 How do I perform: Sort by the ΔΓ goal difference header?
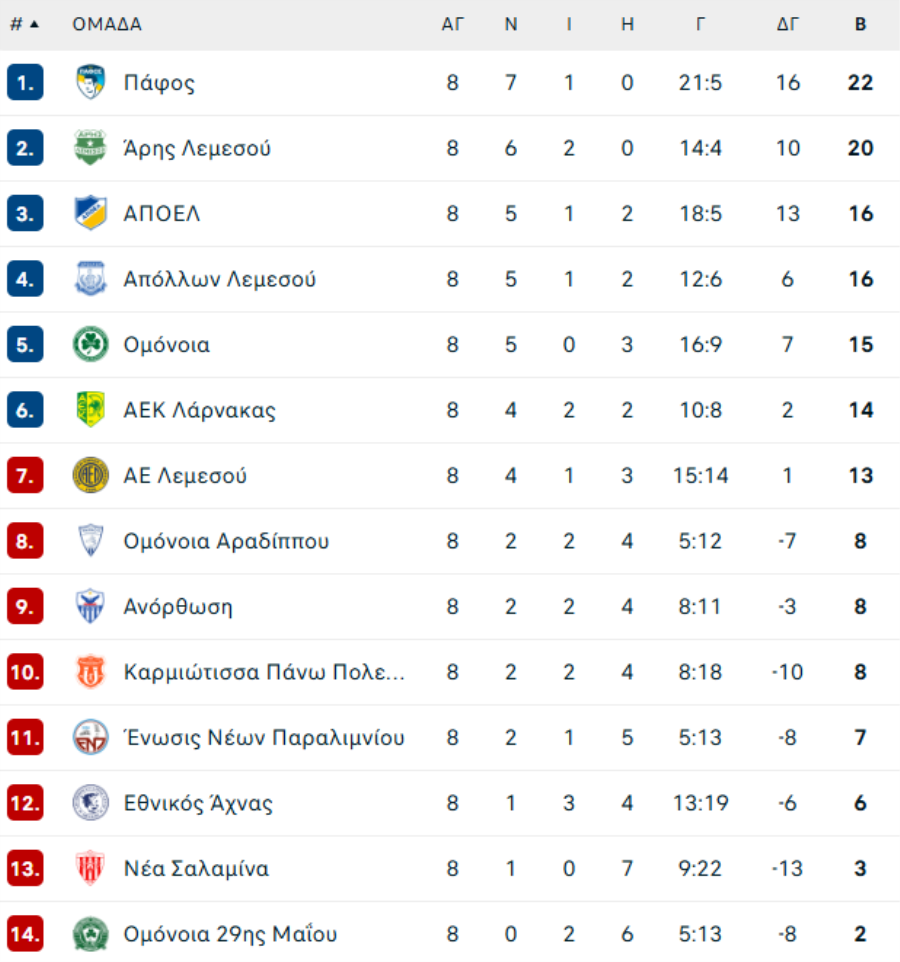pyautogui.click(x=787, y=25)
